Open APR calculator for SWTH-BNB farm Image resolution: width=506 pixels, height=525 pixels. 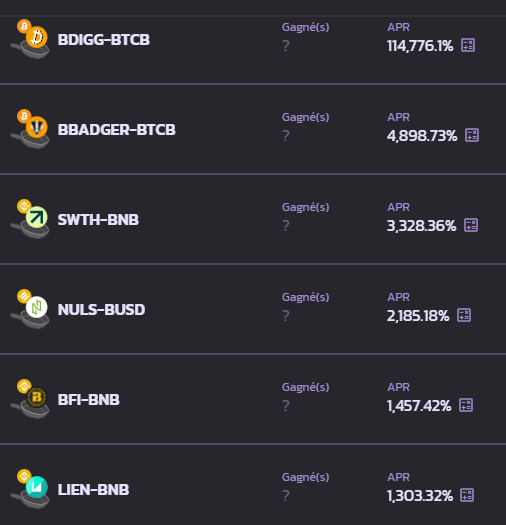pos(471,225)
